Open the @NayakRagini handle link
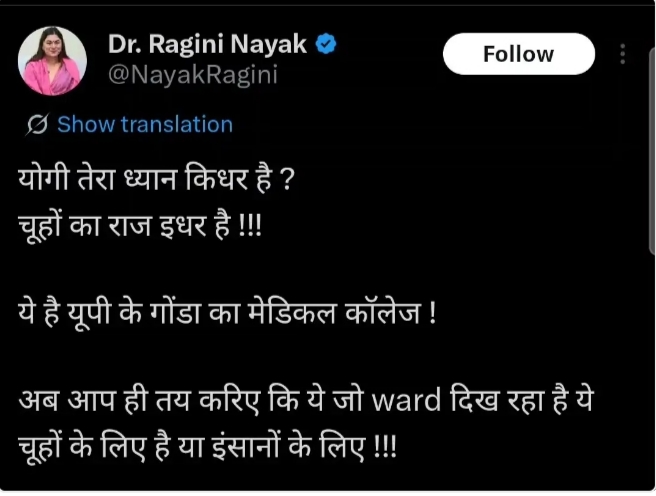Screen dimensions: 656x496 click(x=193, y=75)
